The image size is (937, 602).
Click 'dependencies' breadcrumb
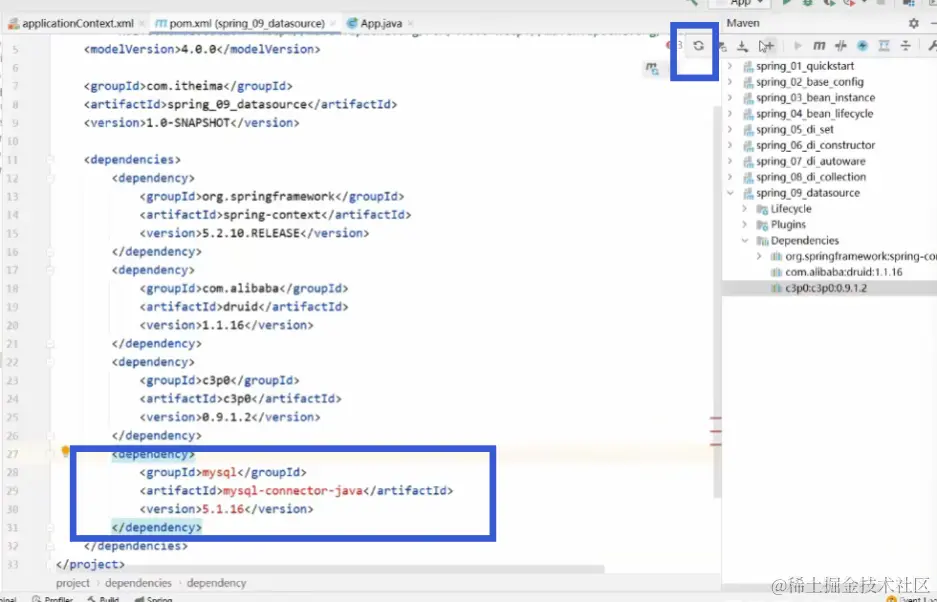point(138,583)
